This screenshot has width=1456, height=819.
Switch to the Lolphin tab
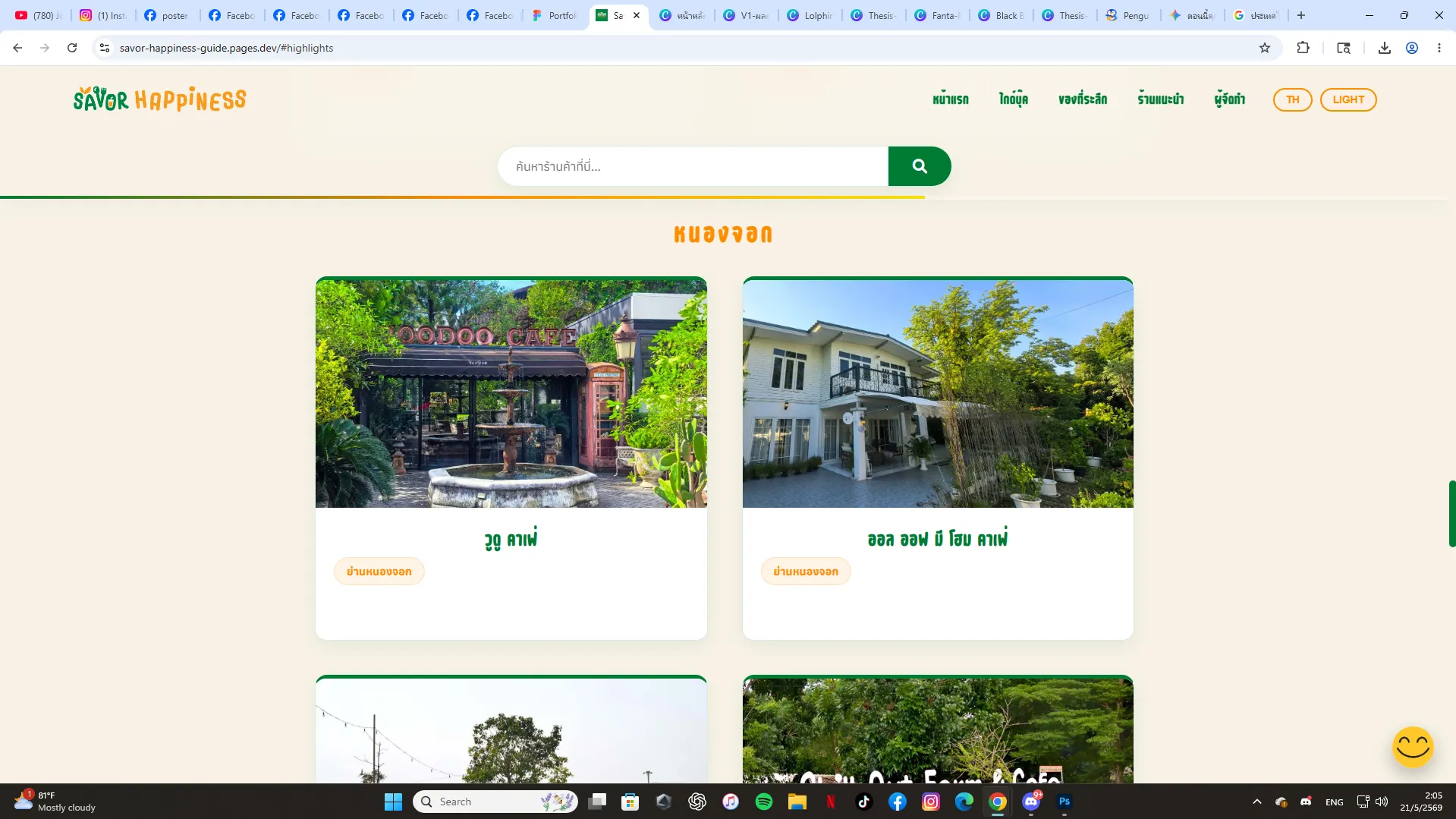pos(811,15)
